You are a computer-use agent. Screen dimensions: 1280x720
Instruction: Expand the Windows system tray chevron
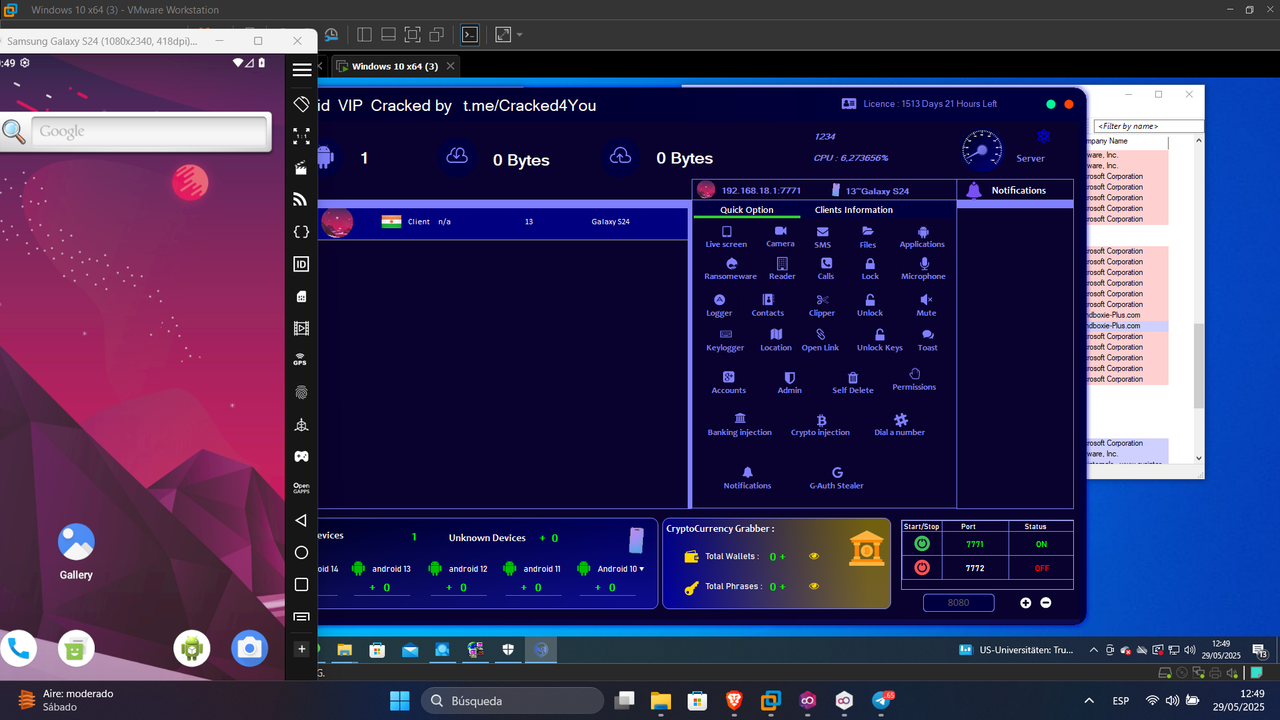[1089, 701]
